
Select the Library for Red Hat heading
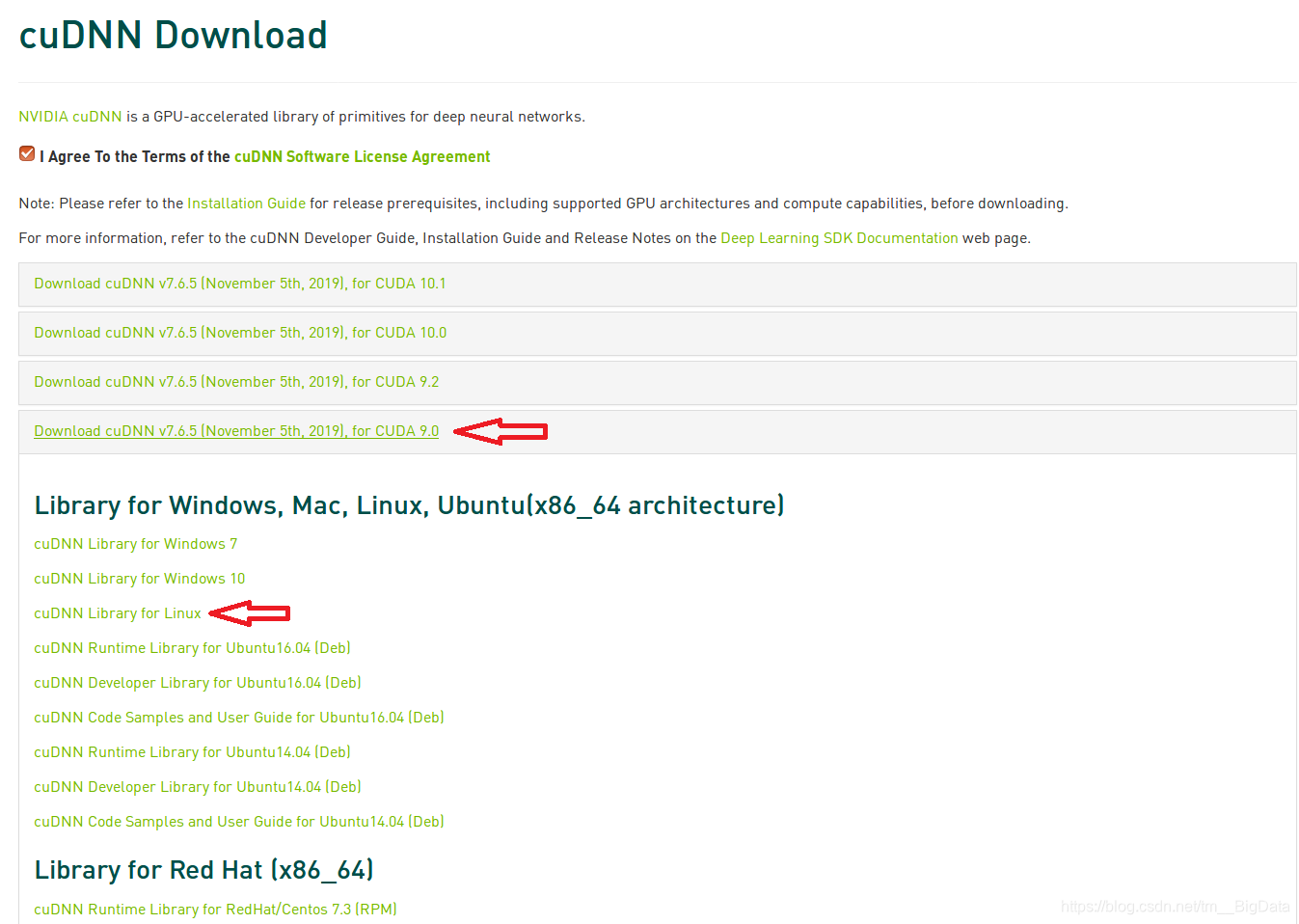coord(203,870)
